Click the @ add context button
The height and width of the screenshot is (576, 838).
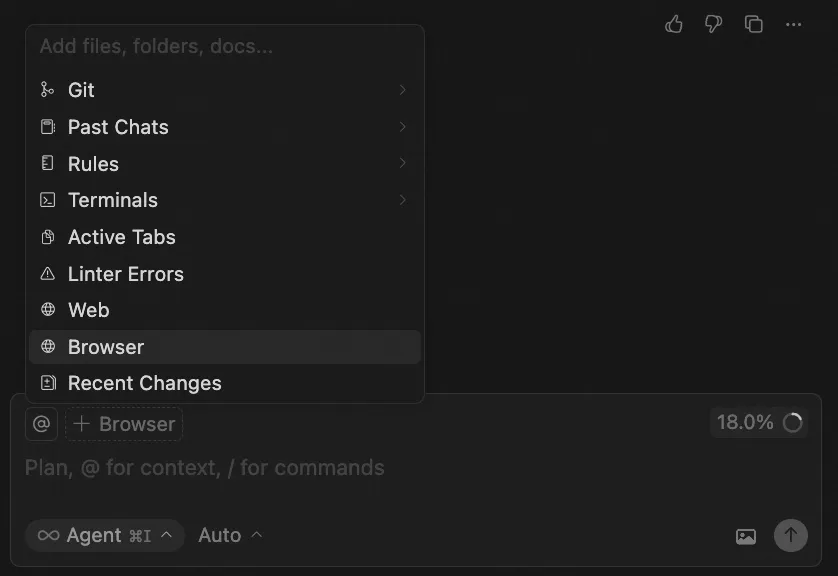(41, 424)
